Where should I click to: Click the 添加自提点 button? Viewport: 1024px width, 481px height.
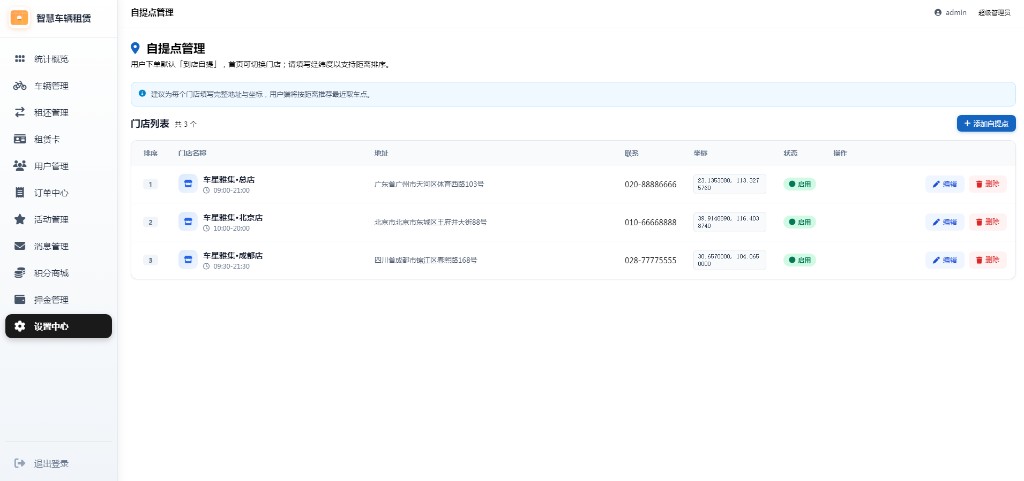pos(986,123)
